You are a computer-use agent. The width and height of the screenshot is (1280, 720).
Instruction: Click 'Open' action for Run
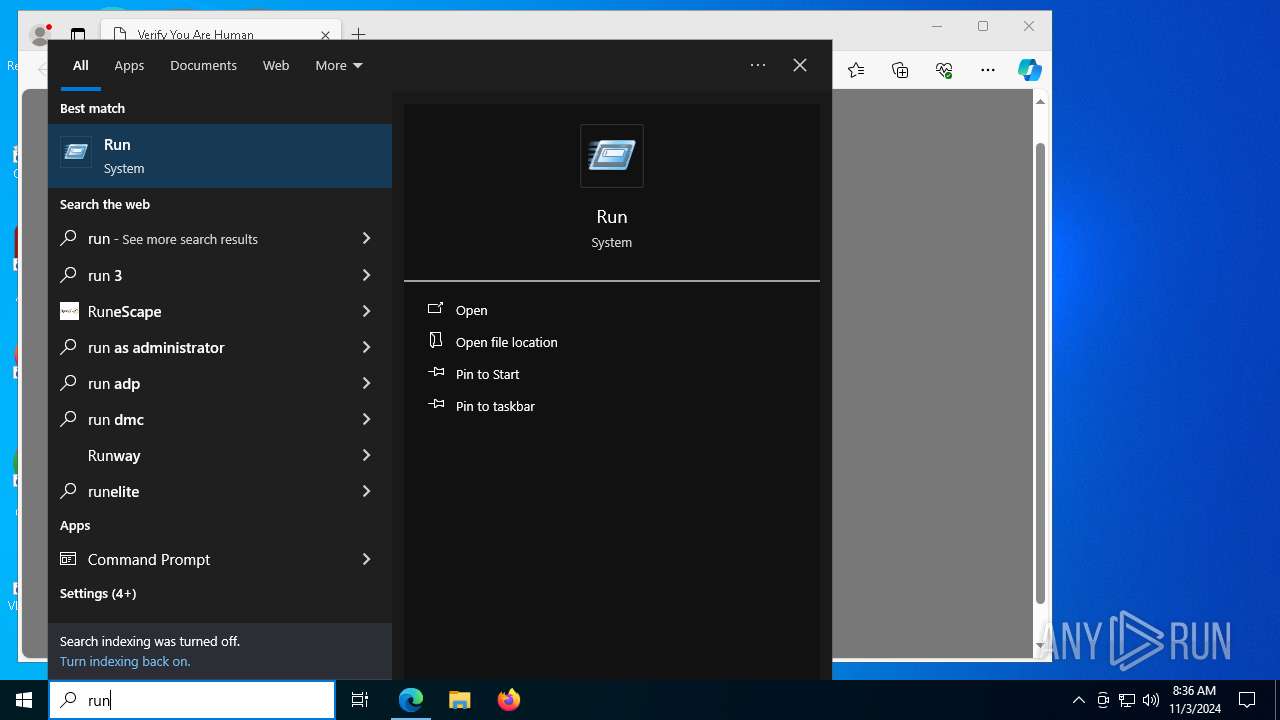coord(472,310)
